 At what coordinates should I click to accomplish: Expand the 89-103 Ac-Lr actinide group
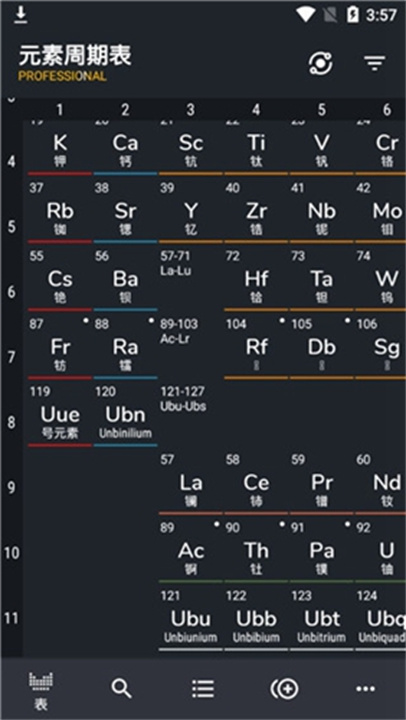click(191, 348)
